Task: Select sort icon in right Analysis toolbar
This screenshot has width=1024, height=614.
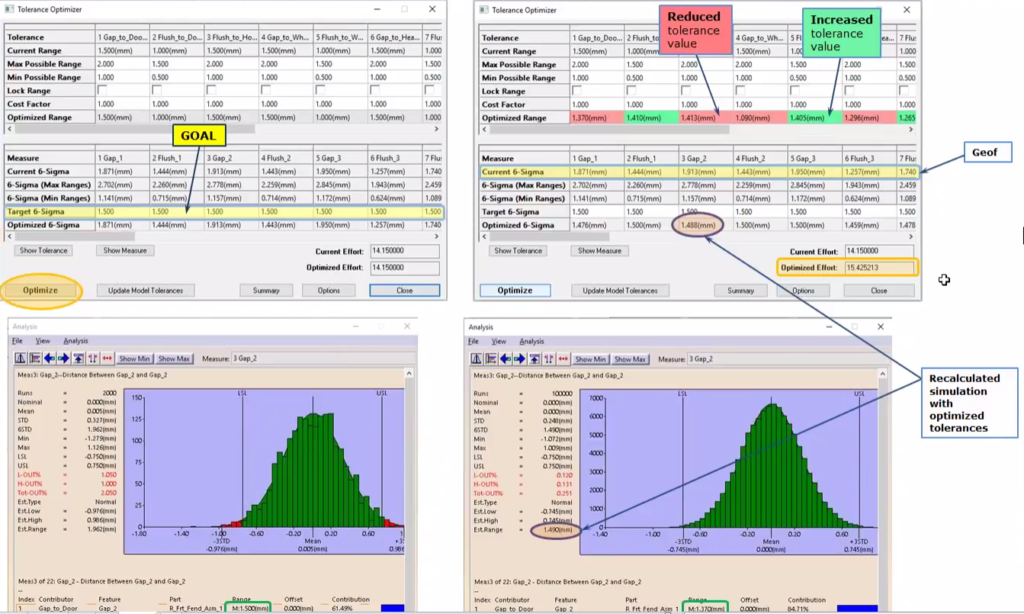Action: 546,358
